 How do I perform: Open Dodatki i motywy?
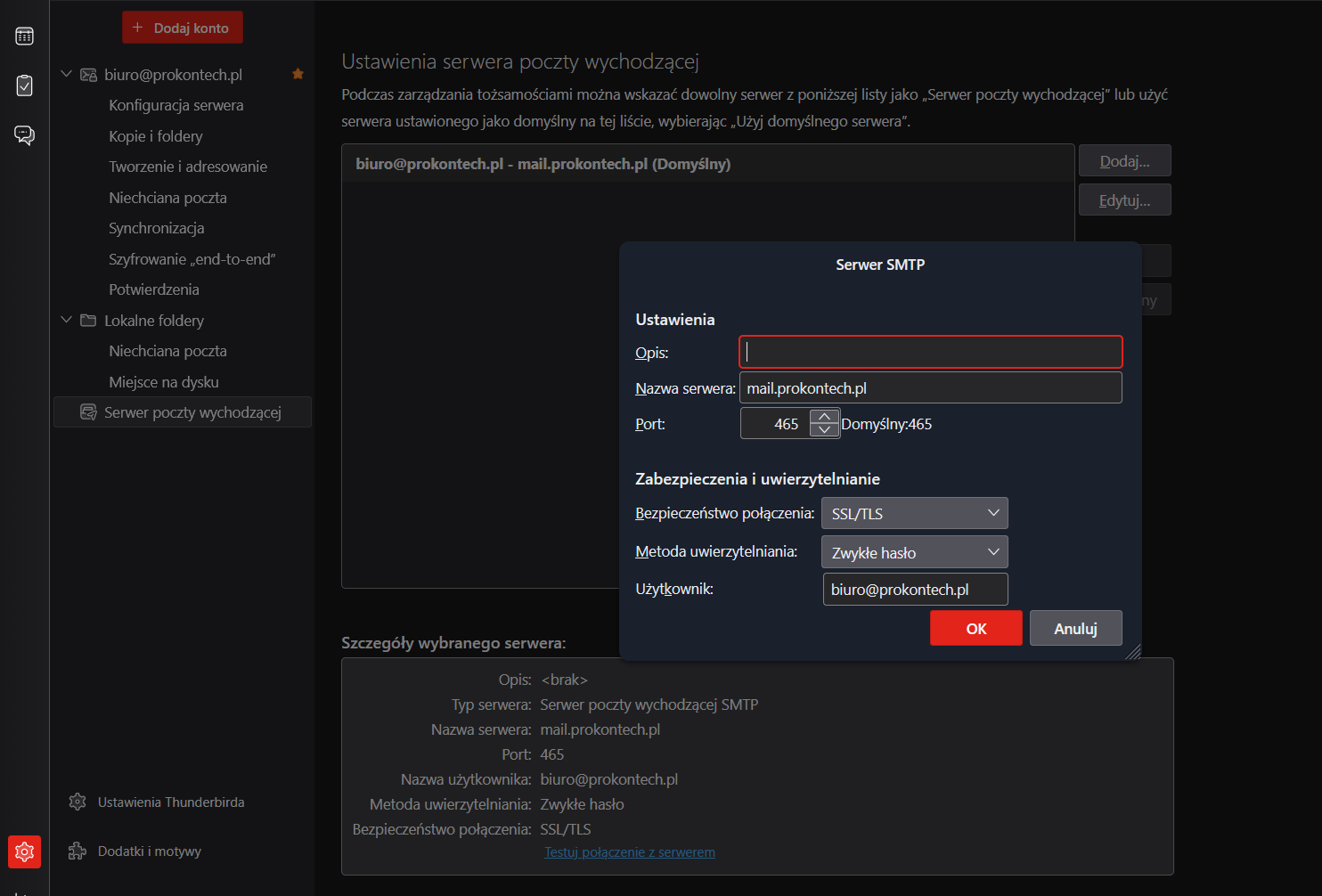tap(150, 851)
